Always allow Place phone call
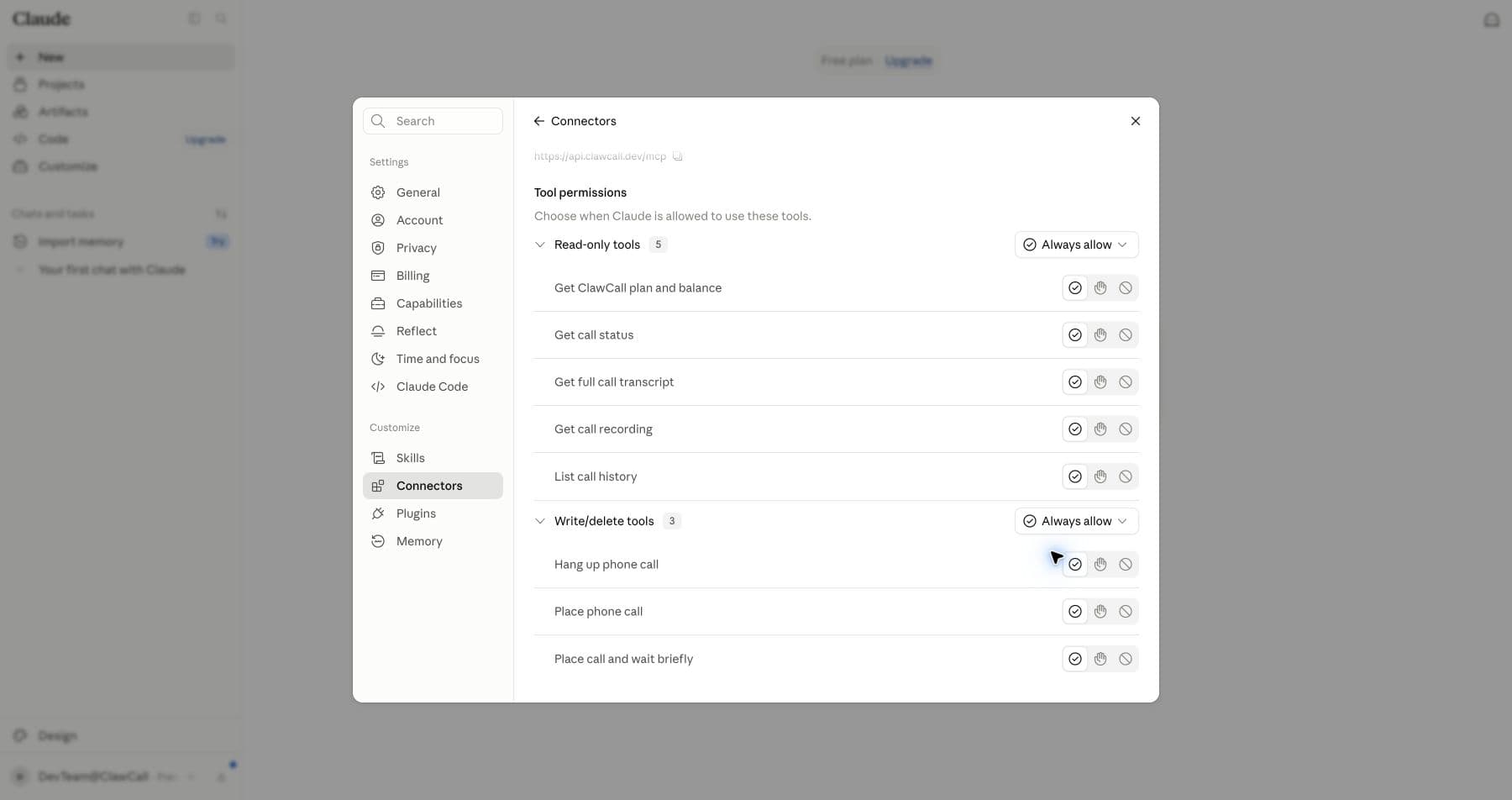Viewport: 1512px width, 800px height. pos(1075,612)
